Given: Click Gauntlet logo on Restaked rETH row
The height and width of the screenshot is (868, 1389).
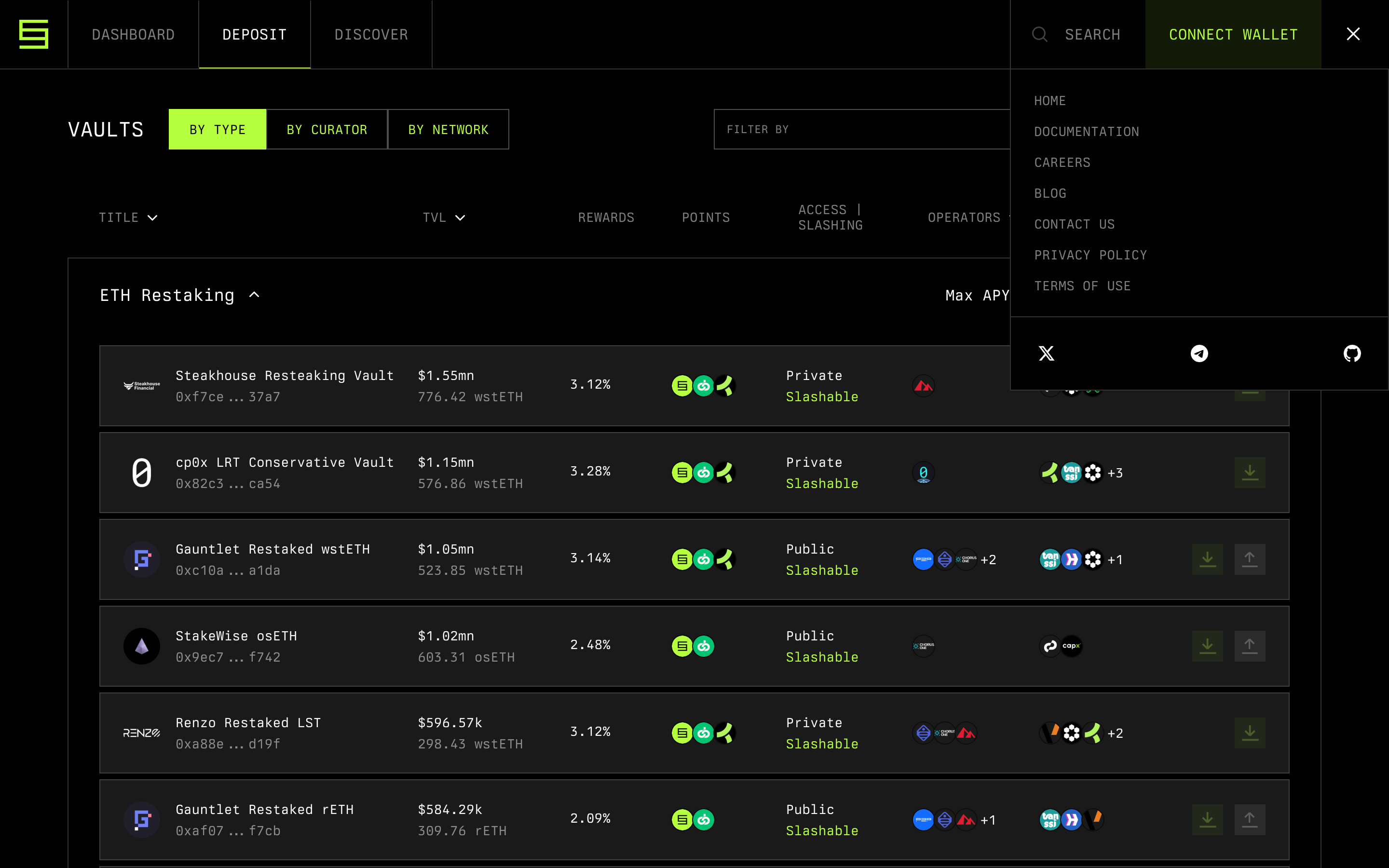Looking at the screenshot, I should point(142,820).
